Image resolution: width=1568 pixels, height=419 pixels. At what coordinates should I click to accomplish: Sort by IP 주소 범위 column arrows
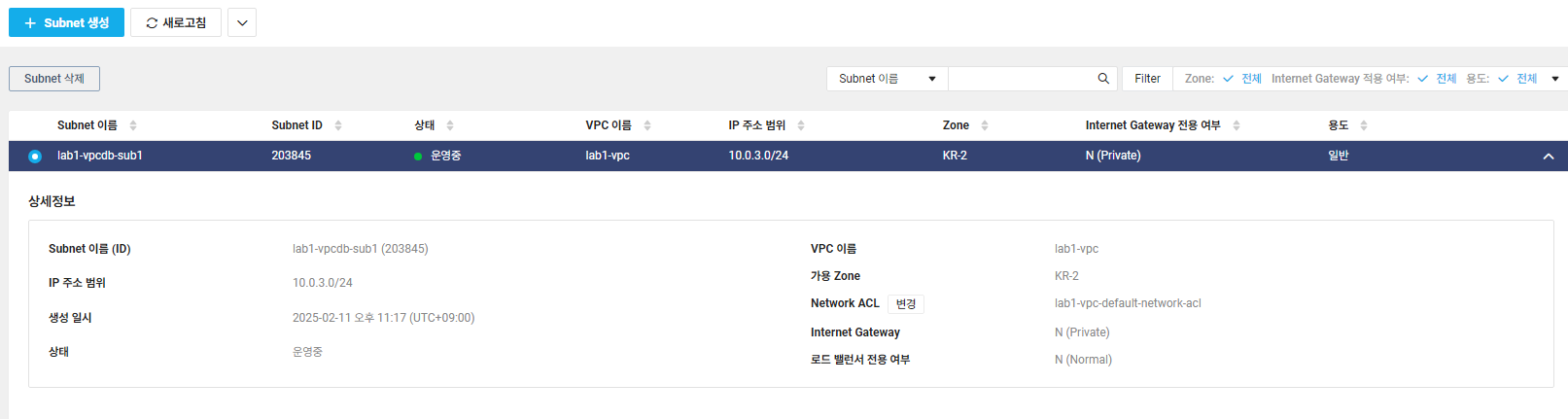(x=801, y=125)
